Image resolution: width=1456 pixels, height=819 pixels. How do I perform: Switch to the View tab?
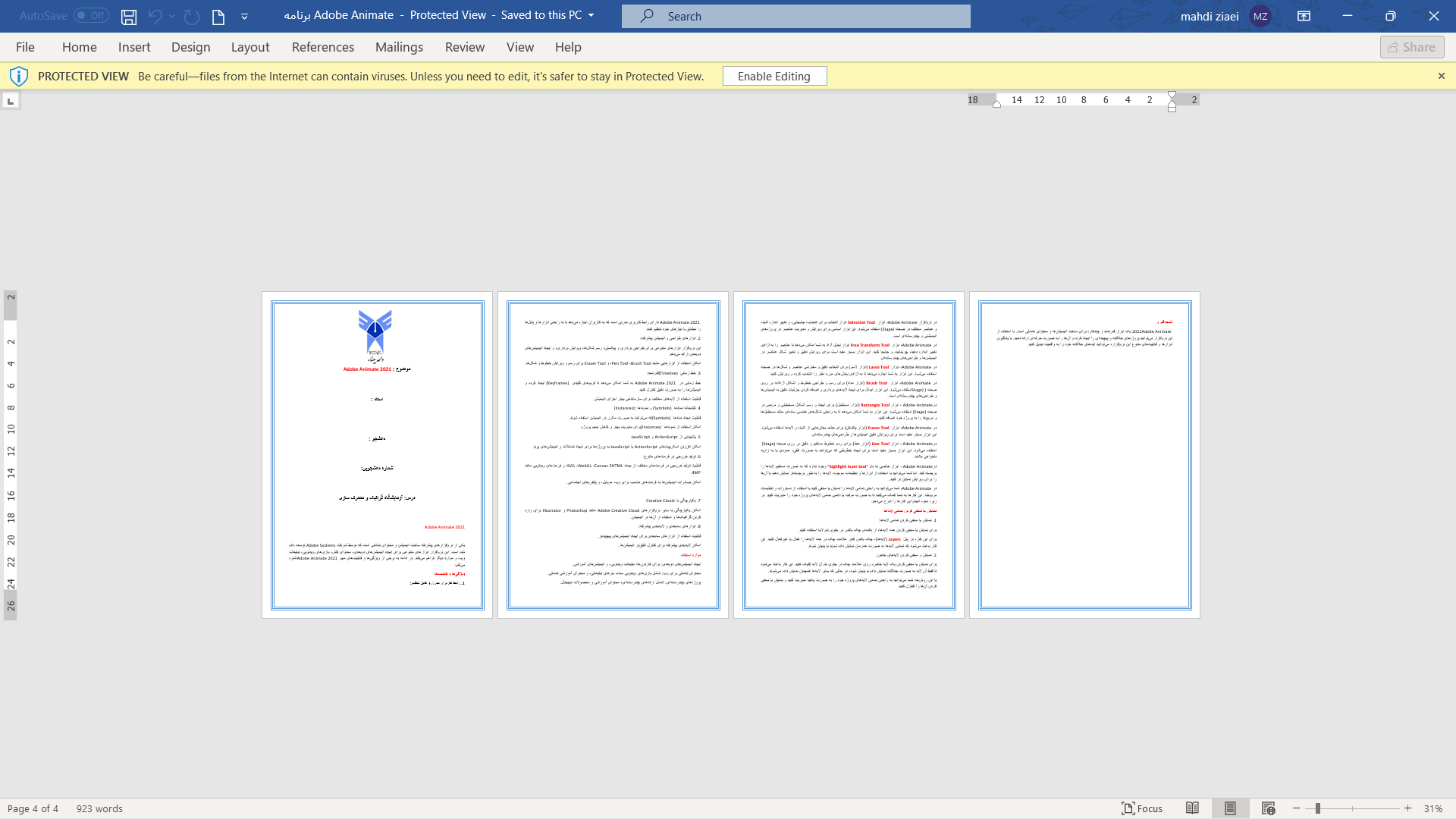click(520, 47)
